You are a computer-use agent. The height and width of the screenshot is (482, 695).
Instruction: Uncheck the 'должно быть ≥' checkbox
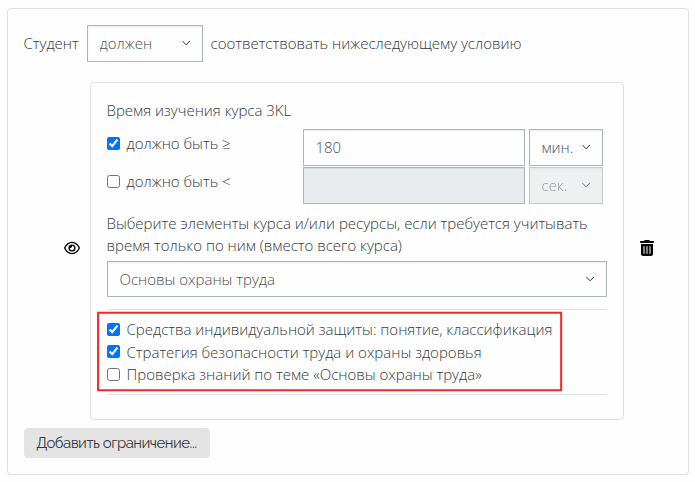113,144
